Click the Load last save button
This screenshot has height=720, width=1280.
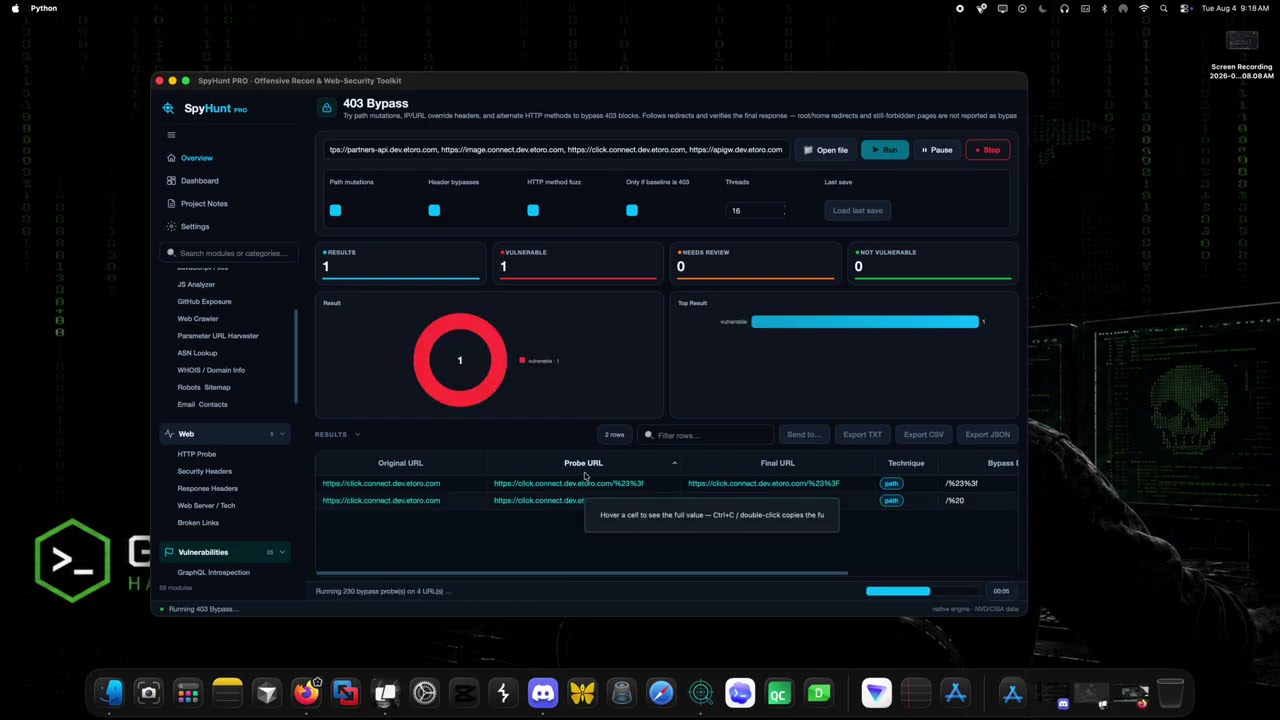point(858,210)
